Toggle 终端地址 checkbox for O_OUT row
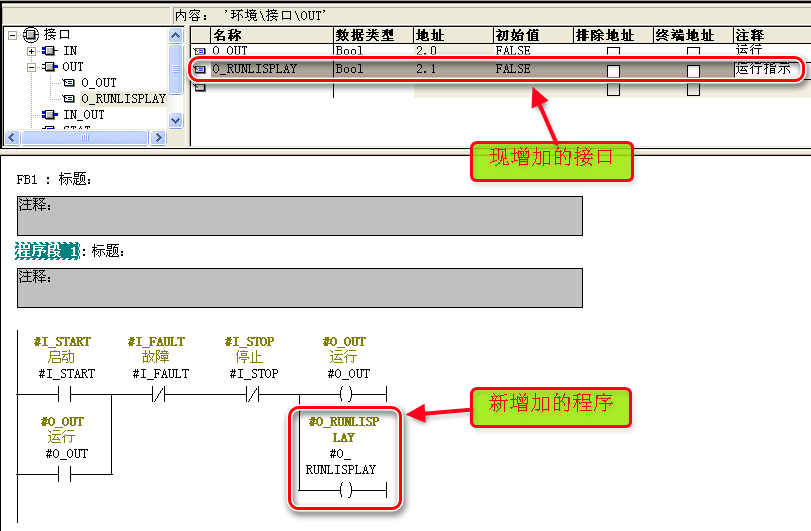This screenshot has width=811, height=531. (x=693, y=51)
